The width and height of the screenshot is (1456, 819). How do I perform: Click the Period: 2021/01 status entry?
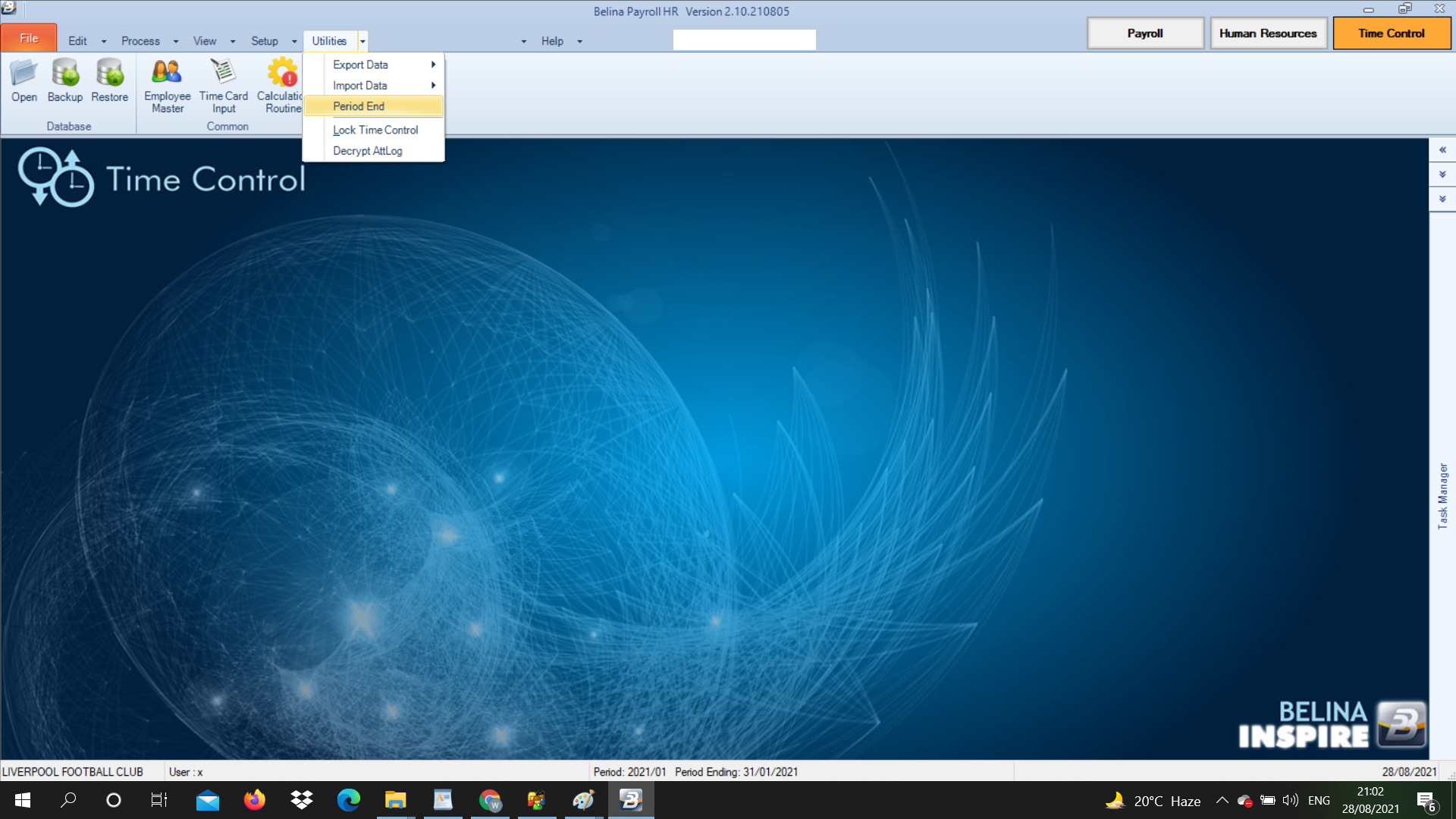[x=629, y=772]
